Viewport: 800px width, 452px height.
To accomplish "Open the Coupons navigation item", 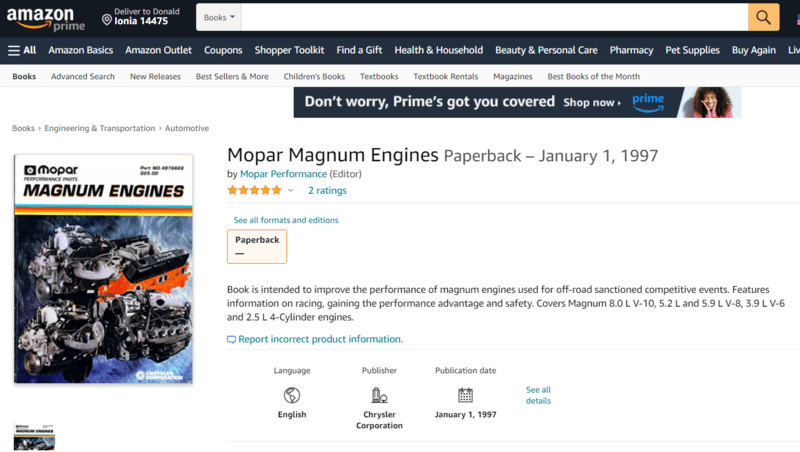I will [x=223, y=50].
